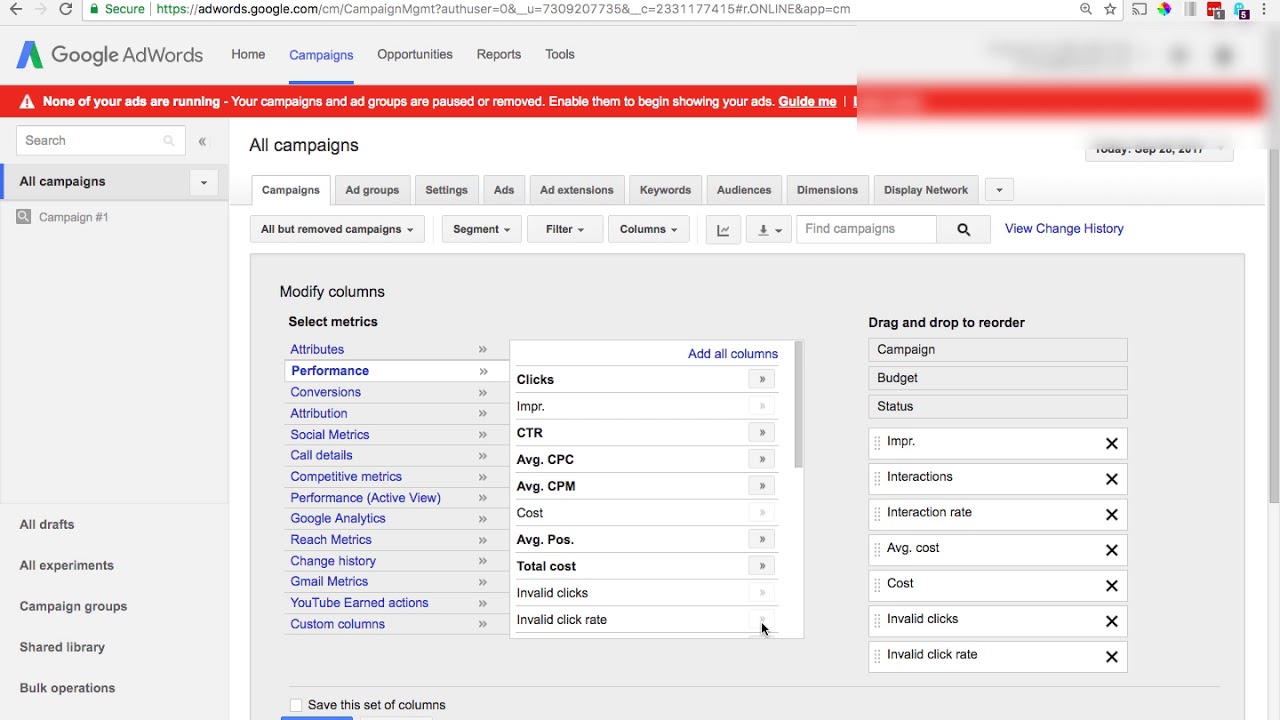Remove the Invalid click rate column X

[x=1111, y=657]
